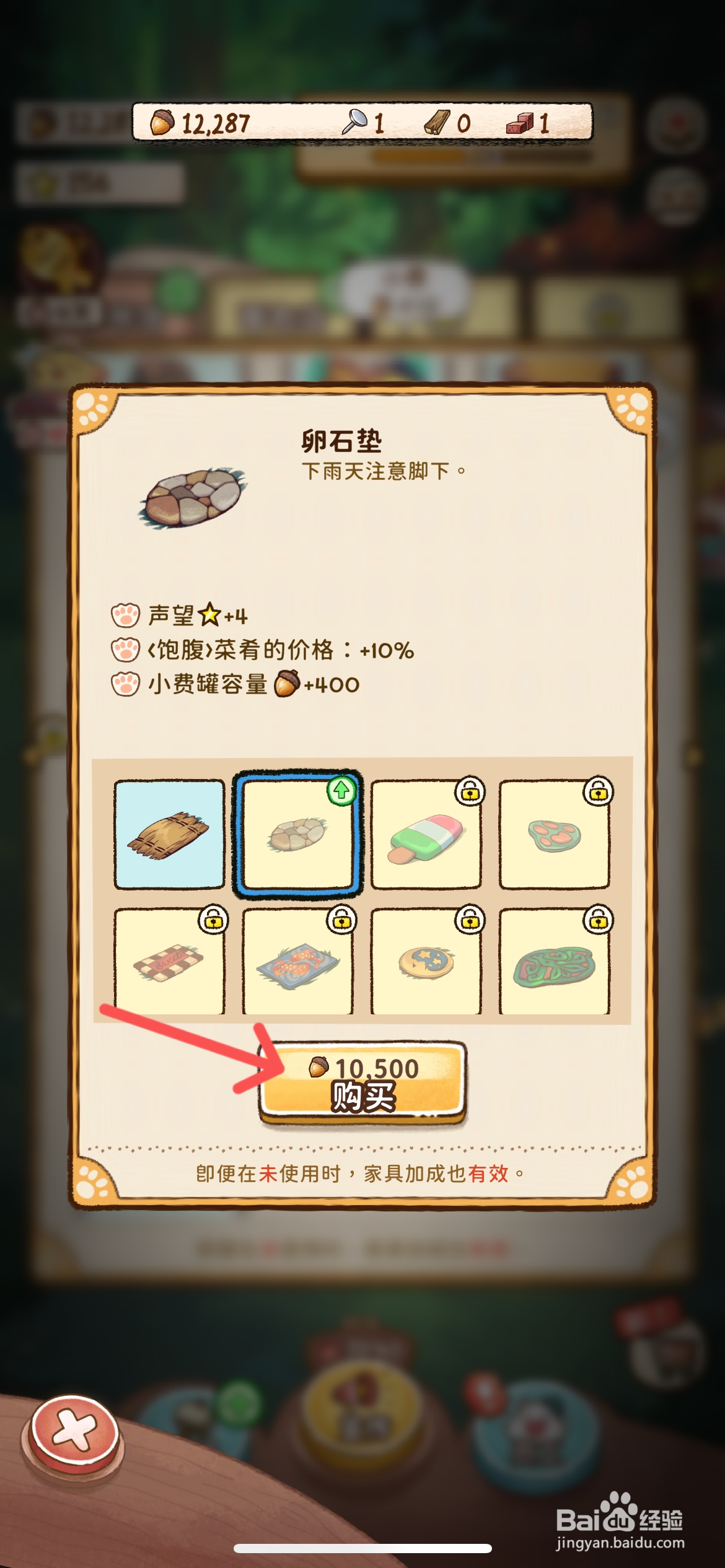
Task: Select the highlighted pebble mat item
Action: (x=297, y=834)
